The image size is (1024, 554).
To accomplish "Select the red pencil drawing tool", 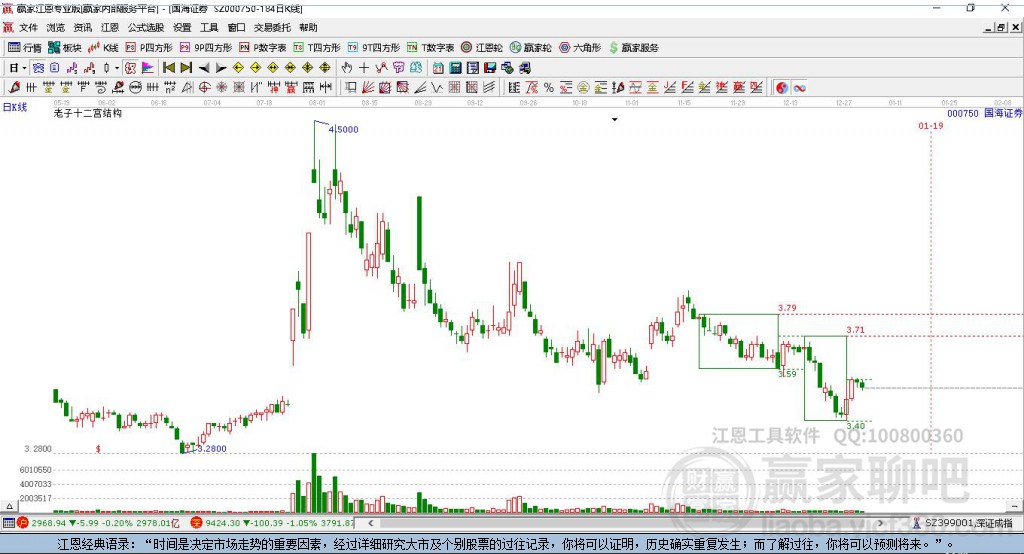I will pos(14,87).
